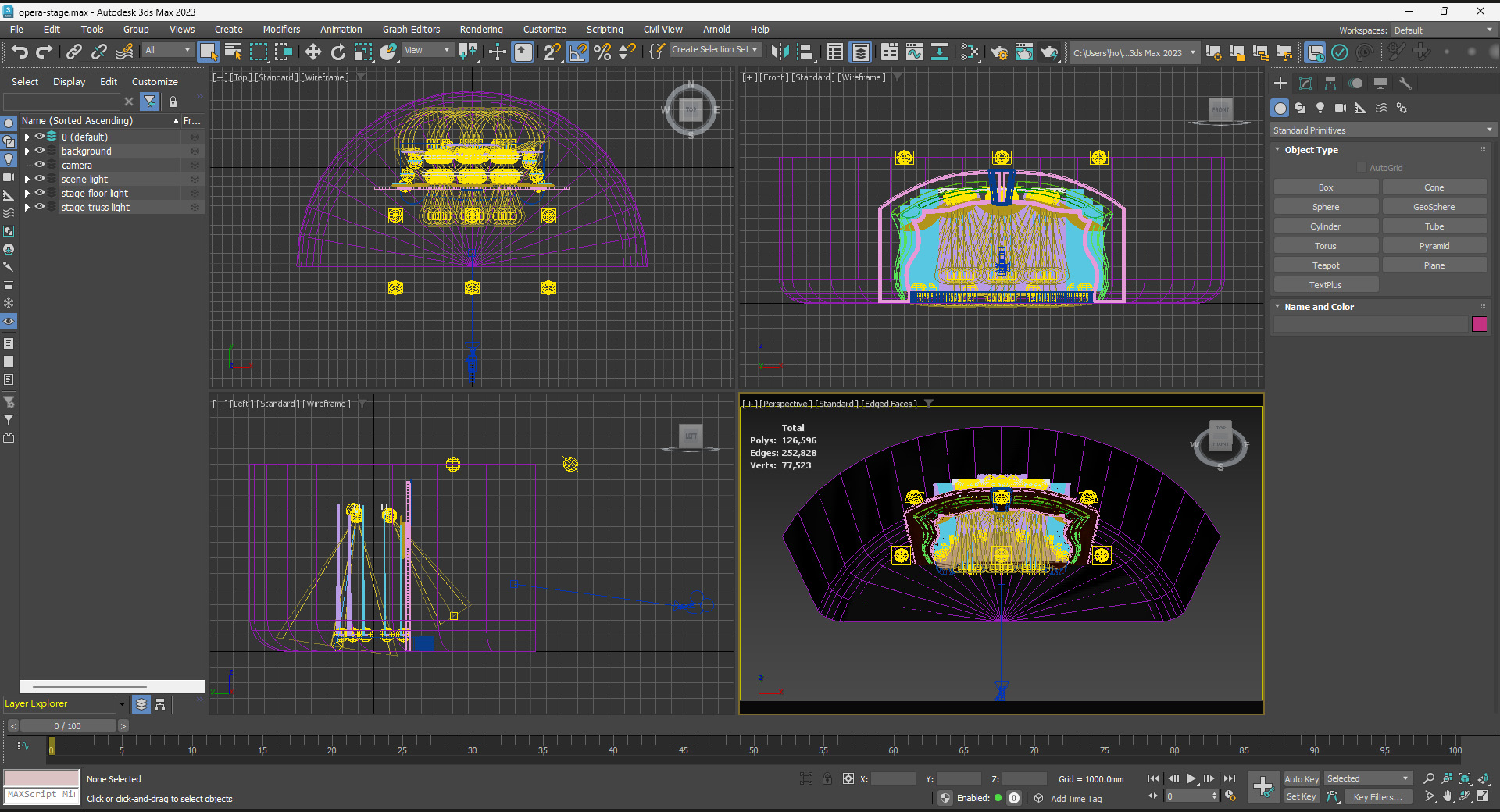
Task: Click the Link objects tool in the toolbar
Action: [x=74, y=52]
